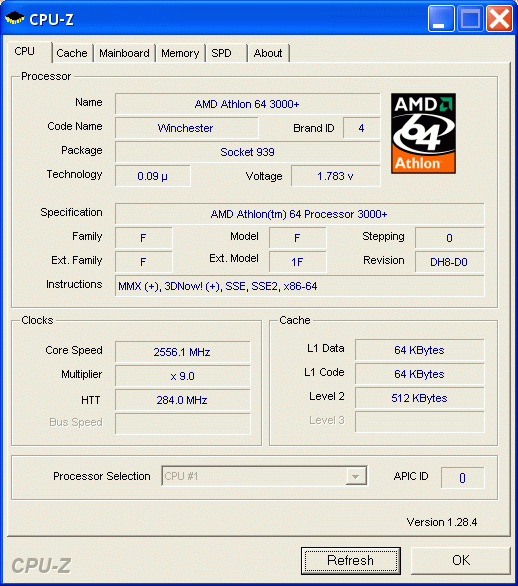Image resolution: width=518 pixels, height=586 pixels.
Task: Click the Socket 939 package value
Action: coord(247,152)
